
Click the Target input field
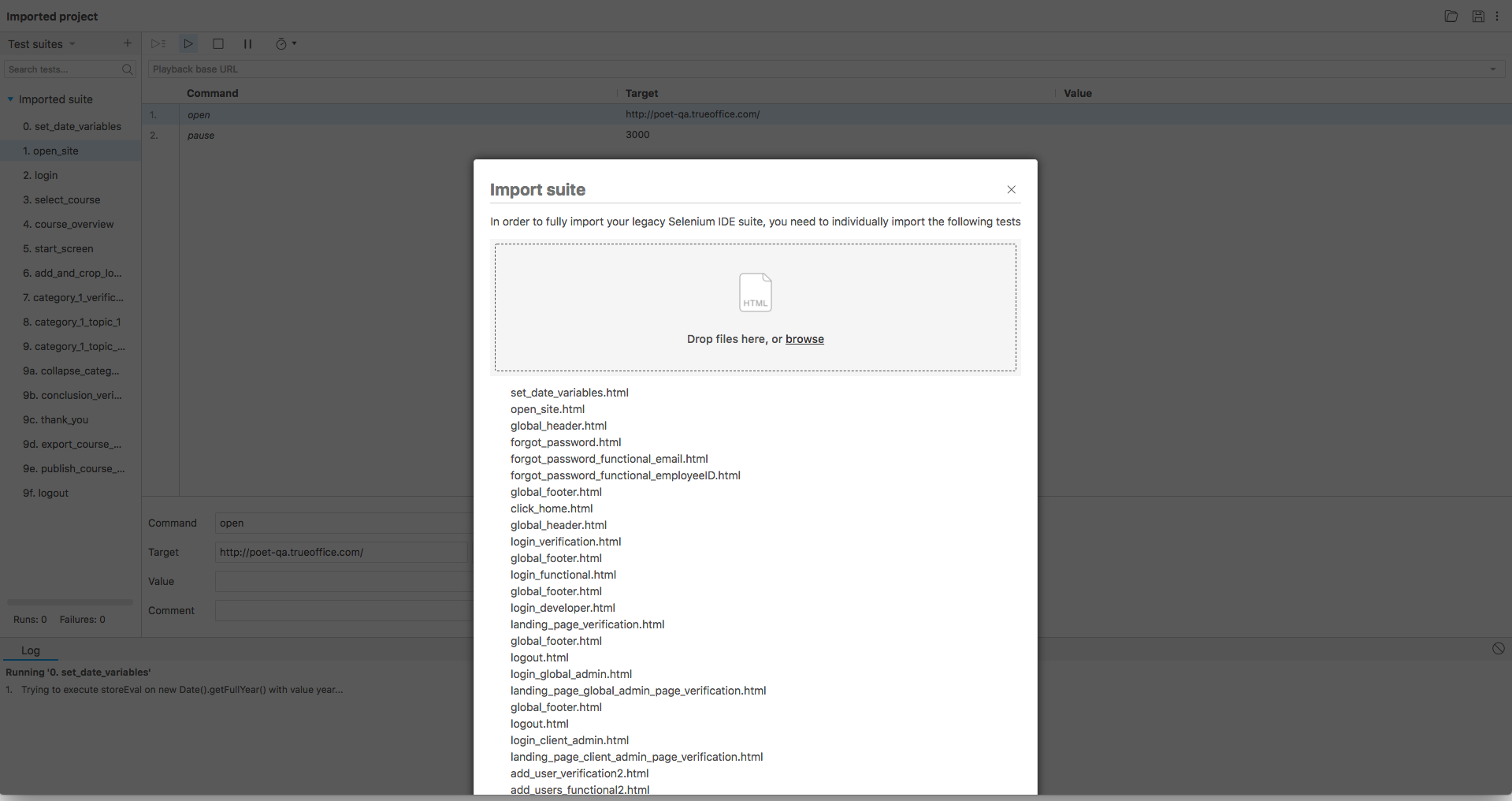click(x=341, y=552)
